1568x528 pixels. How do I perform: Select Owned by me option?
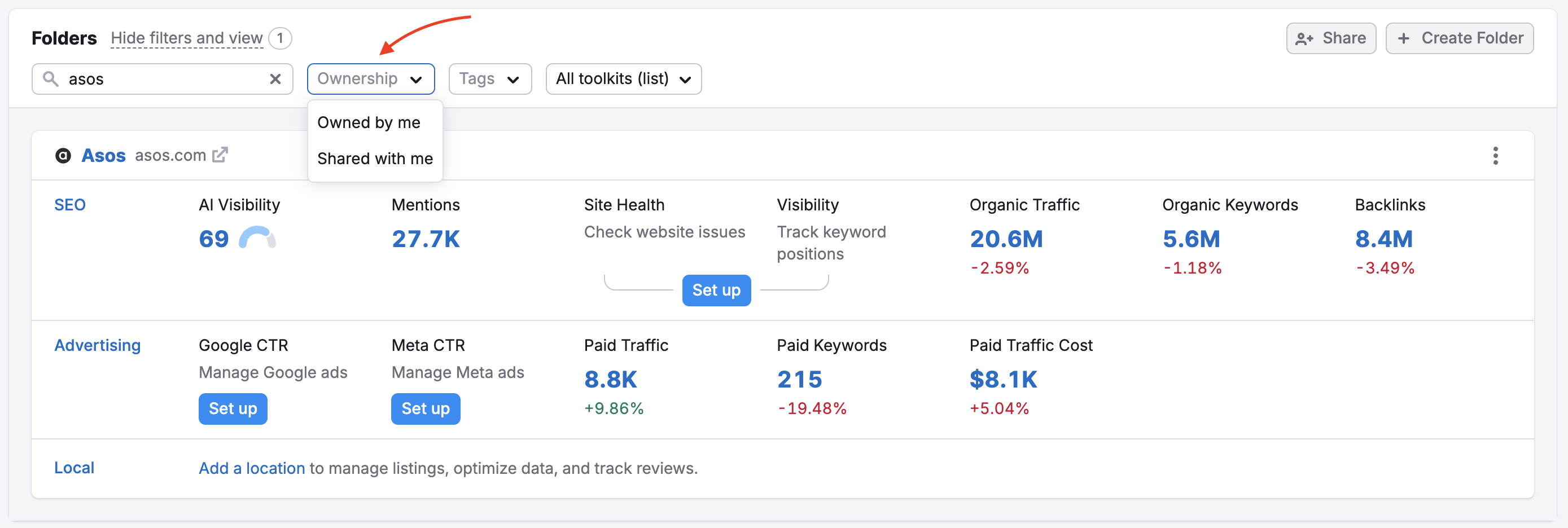coord(368,122)
